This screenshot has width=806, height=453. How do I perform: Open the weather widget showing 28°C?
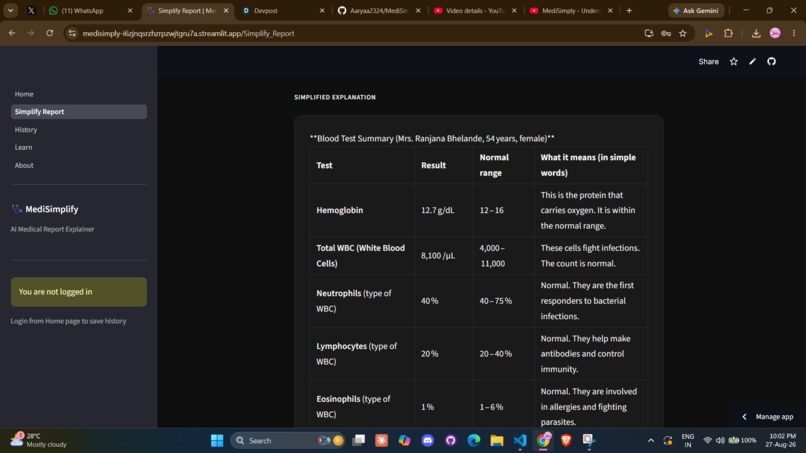point(39,440)
